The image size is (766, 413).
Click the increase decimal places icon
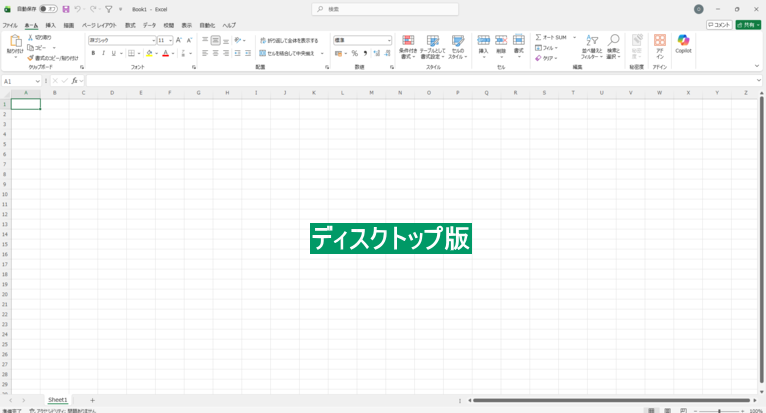coord(377,53)
